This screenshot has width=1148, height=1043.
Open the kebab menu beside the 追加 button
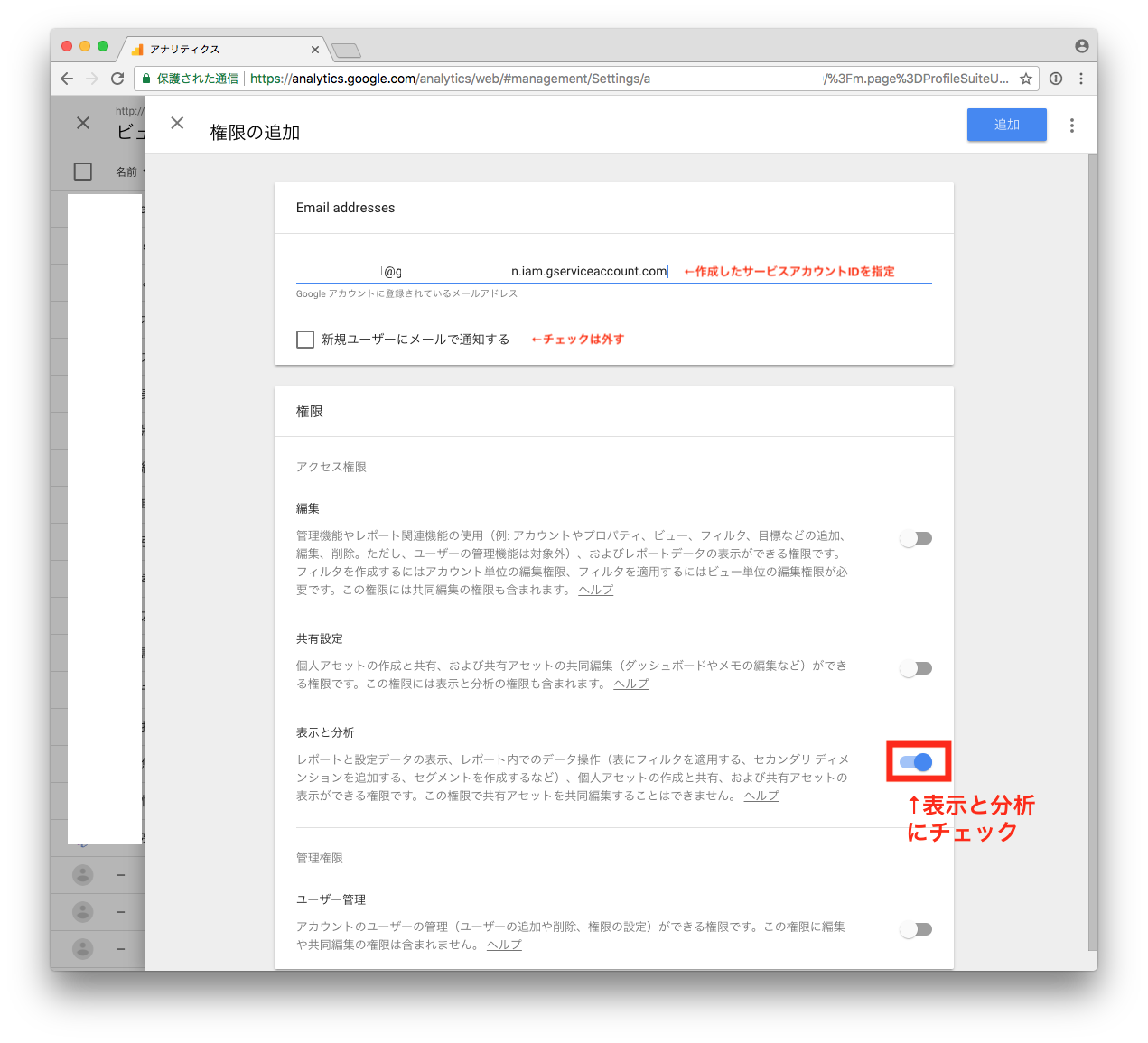point(1072,125)
